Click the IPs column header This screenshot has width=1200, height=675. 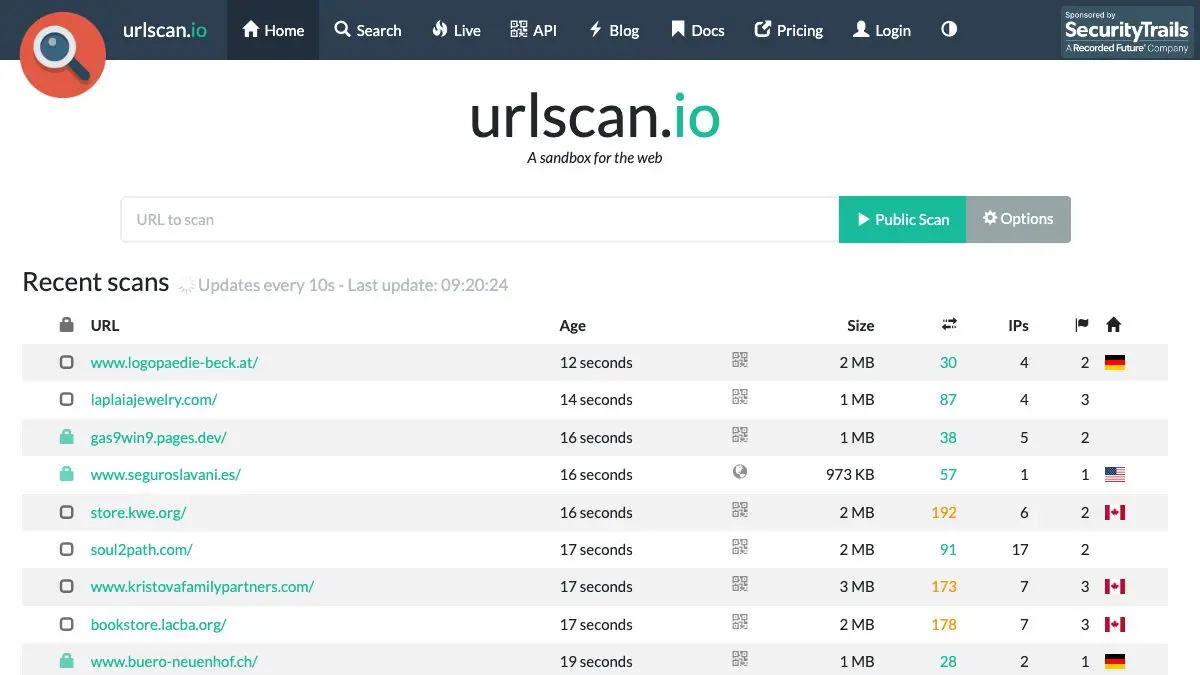[x=1018, y=325]
